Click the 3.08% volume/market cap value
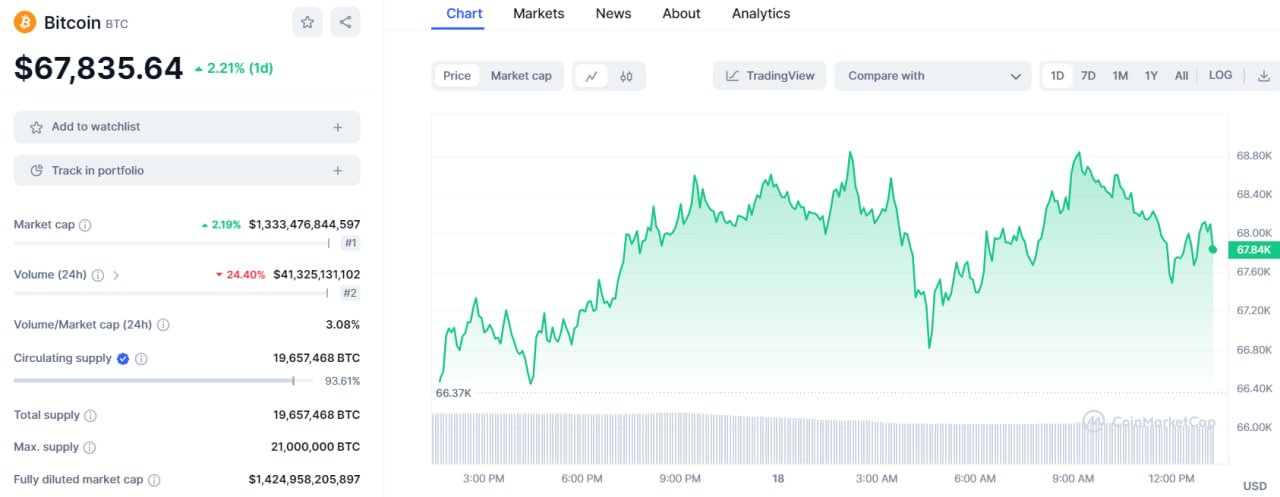 [x=342, y=325]
